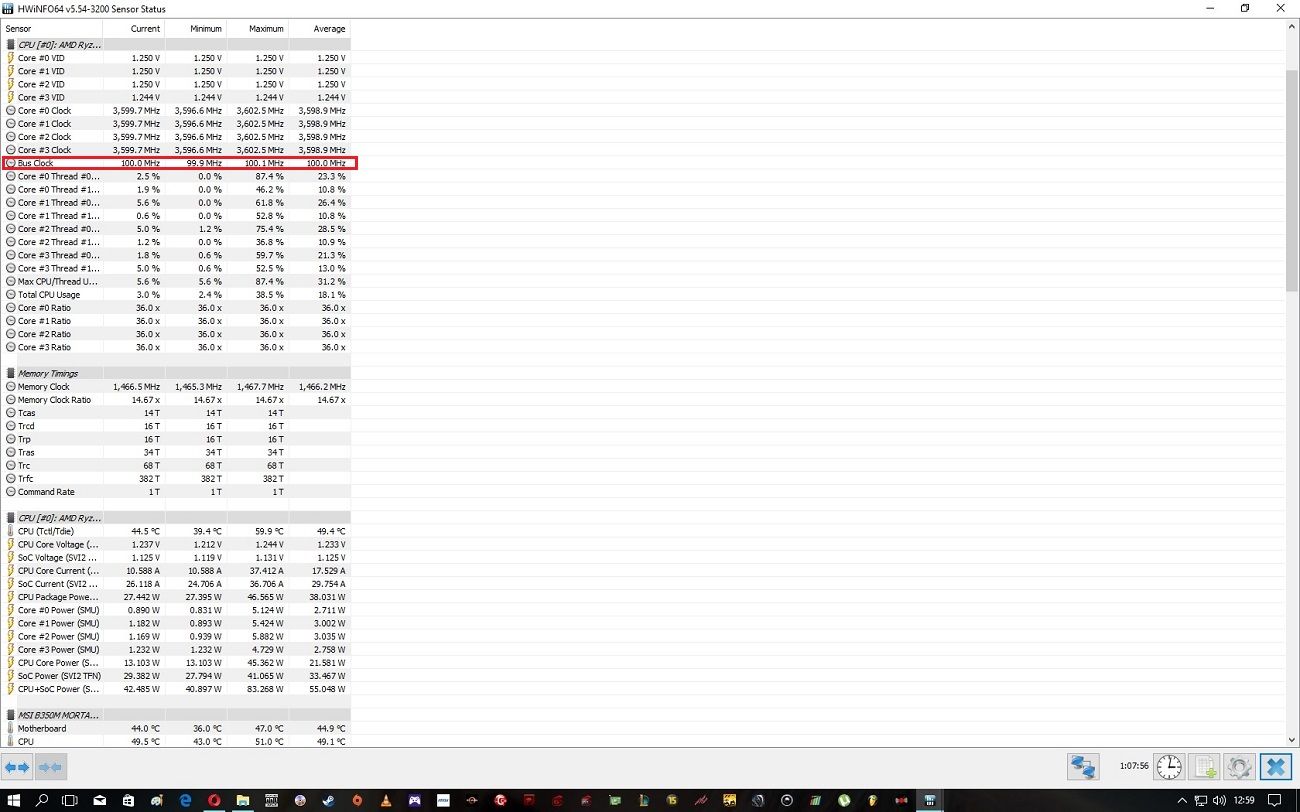Click the 1:07:56 elapsed time readout
This screenshot has width=1300, height=812.
[1132, 766]
